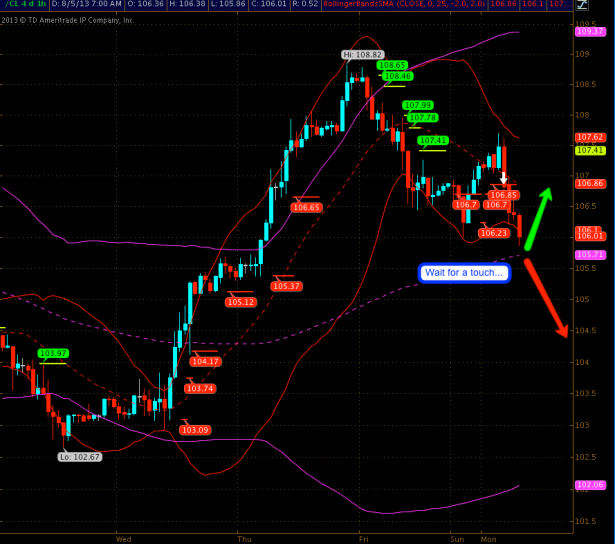Image resolution: width=615 pixels, height=544 pixels.
Task: Click the red 106.85 level bubble
Action: click(503, 195)
